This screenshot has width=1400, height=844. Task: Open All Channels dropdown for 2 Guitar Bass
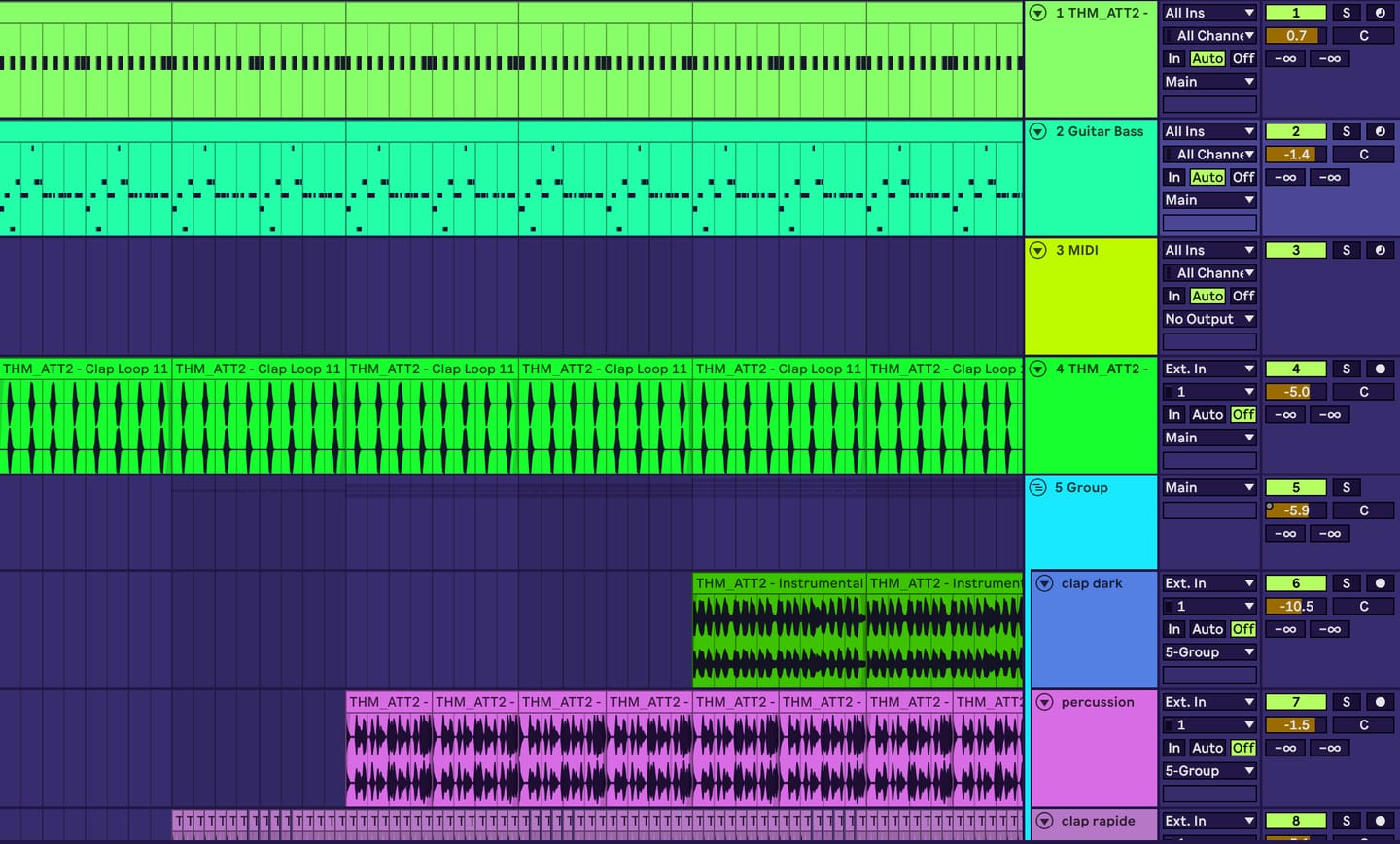click(x=1209, y=155)
